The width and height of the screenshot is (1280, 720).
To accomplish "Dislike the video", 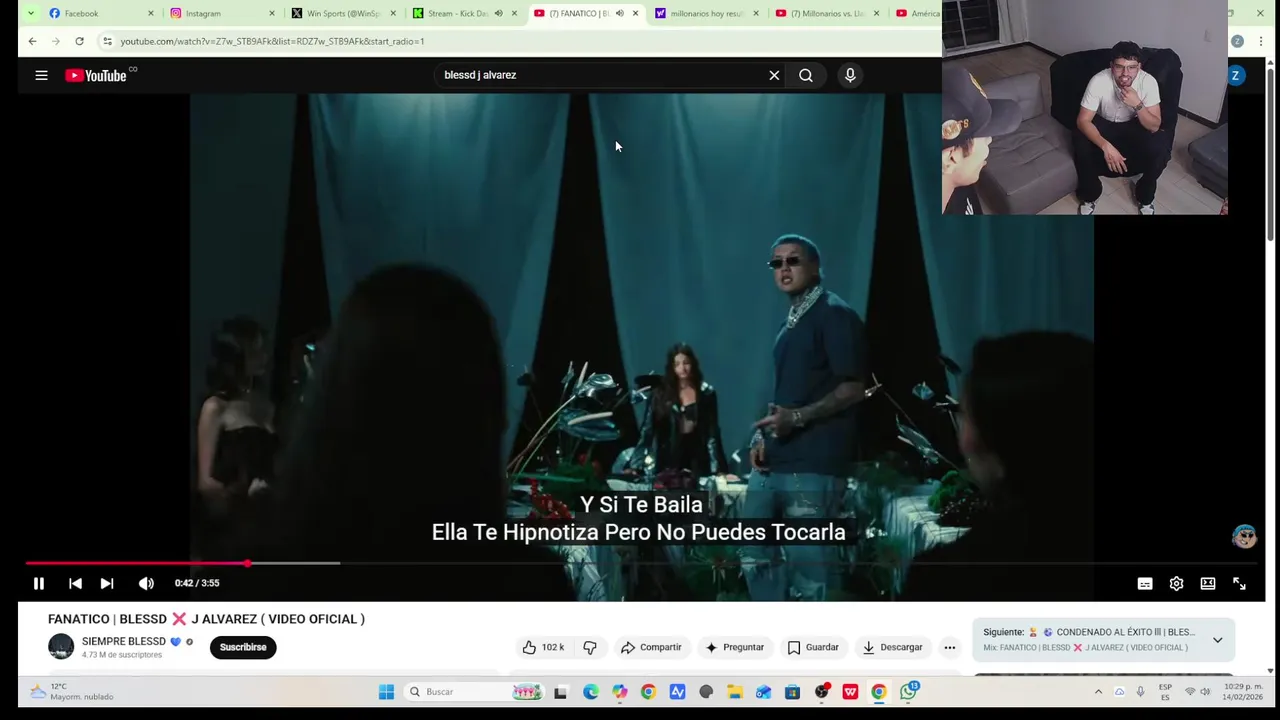I will tap(590, 647).
